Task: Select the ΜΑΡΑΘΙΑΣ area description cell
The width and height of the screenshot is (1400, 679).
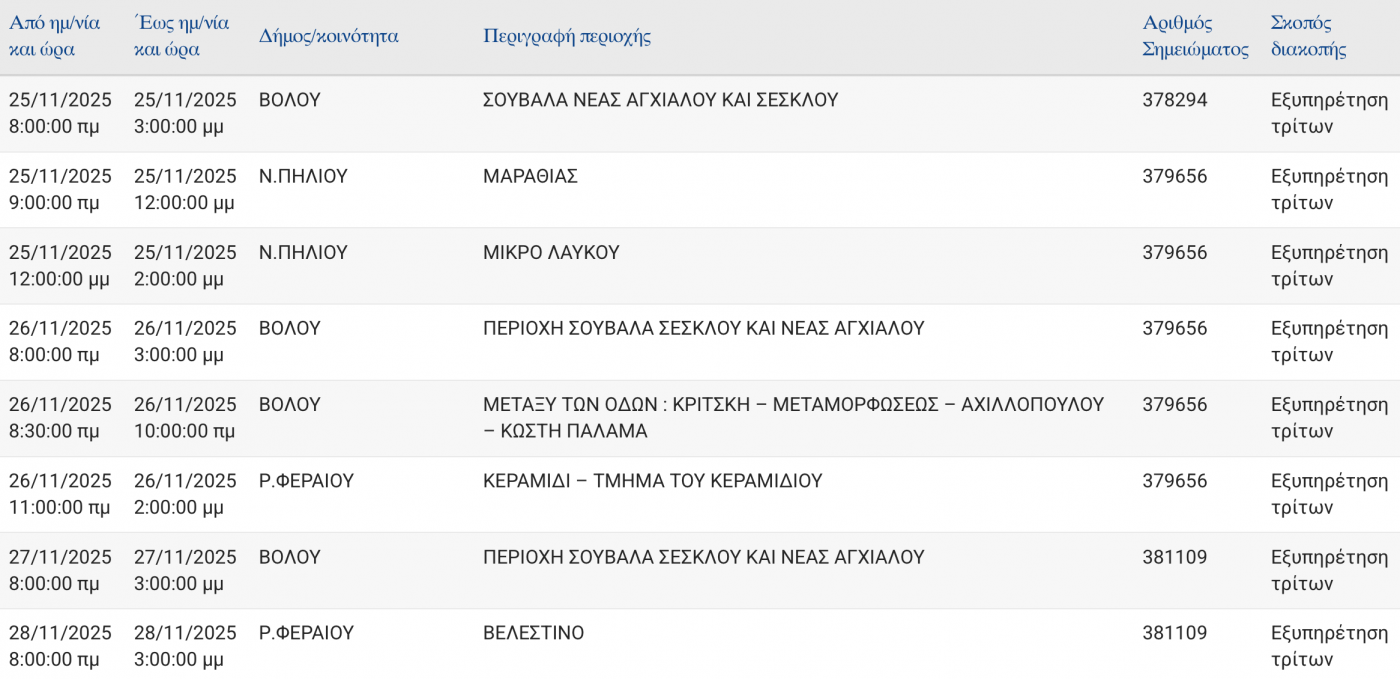Action: point(531,177)
